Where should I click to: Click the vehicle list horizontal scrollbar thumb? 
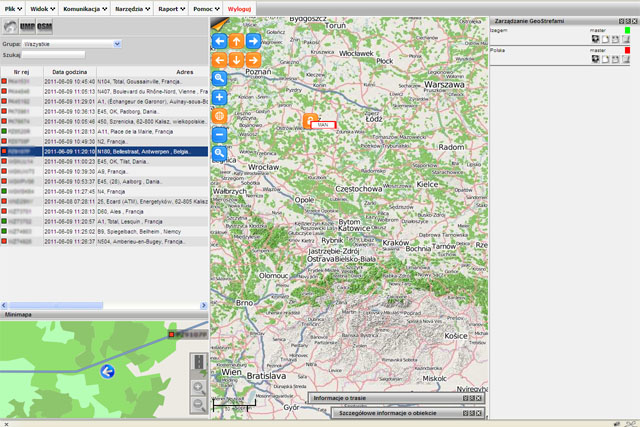(x=56, y=305)
